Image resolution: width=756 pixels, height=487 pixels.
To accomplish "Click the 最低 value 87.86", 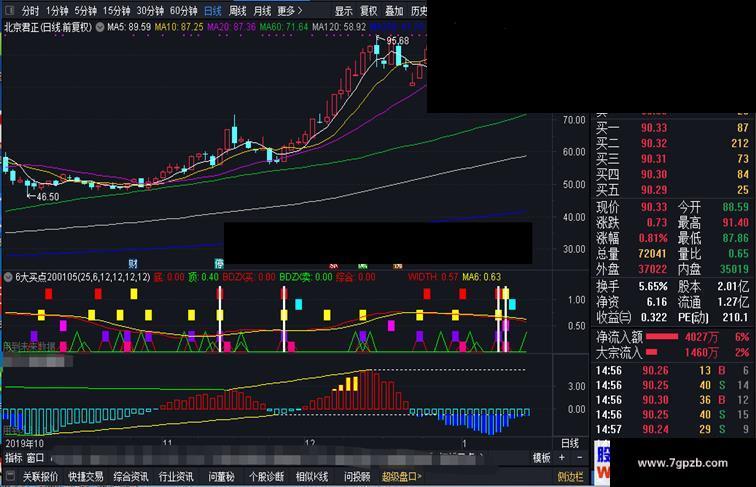I will pyautogui.click(x=735, y=238).
